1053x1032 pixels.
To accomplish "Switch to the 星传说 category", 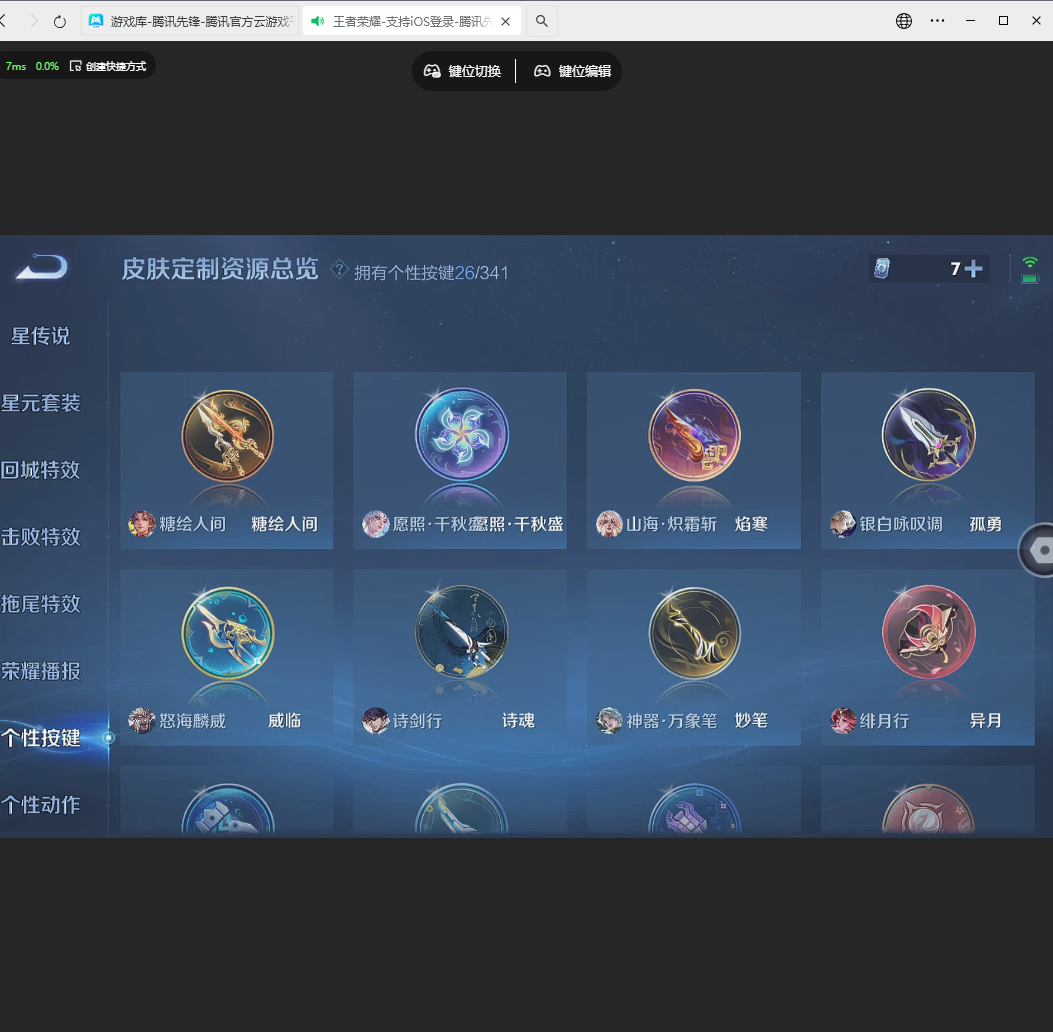I will tap(41, 336).
